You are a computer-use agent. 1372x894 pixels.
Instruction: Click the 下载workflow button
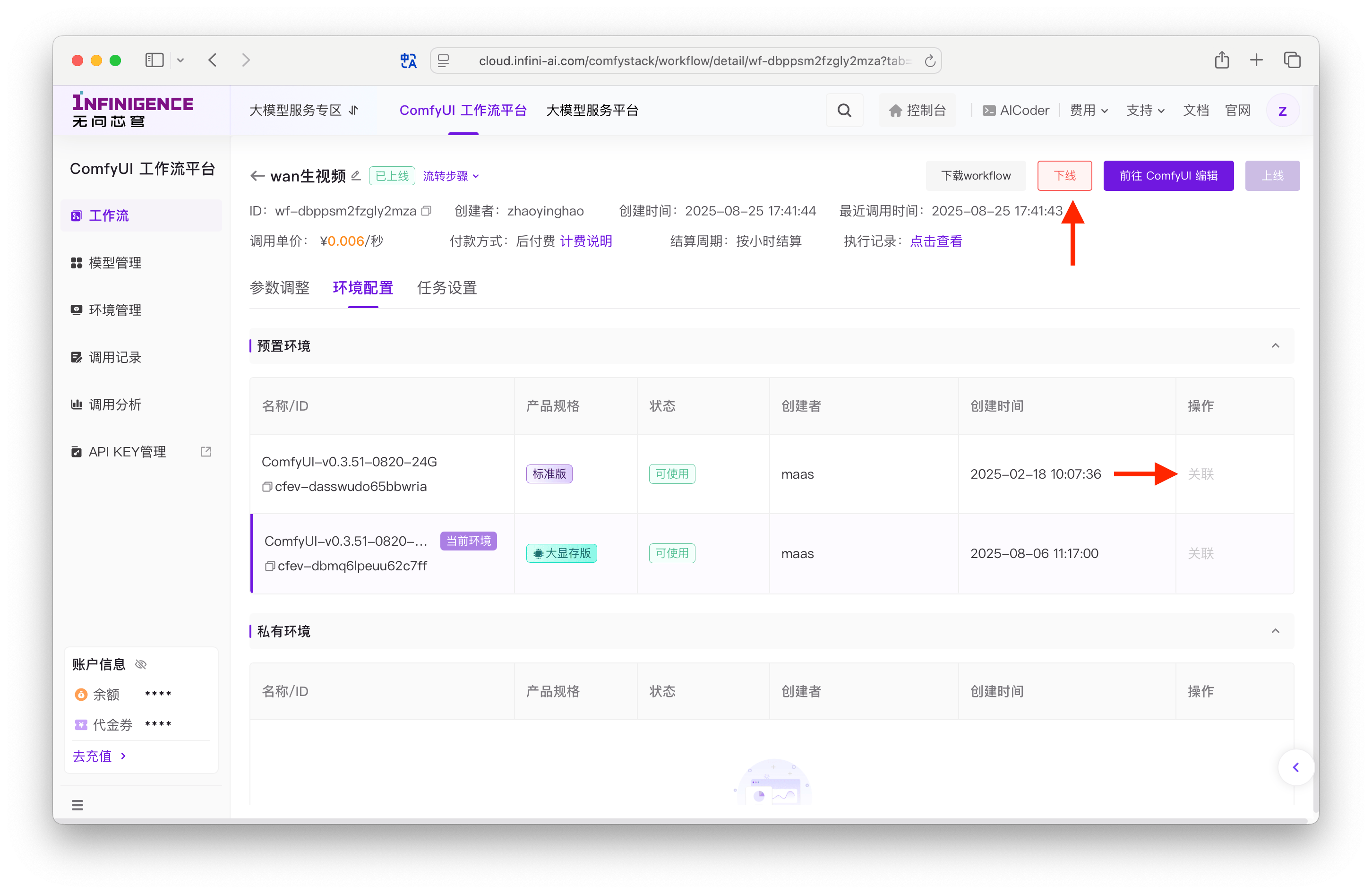pos(976,176)
